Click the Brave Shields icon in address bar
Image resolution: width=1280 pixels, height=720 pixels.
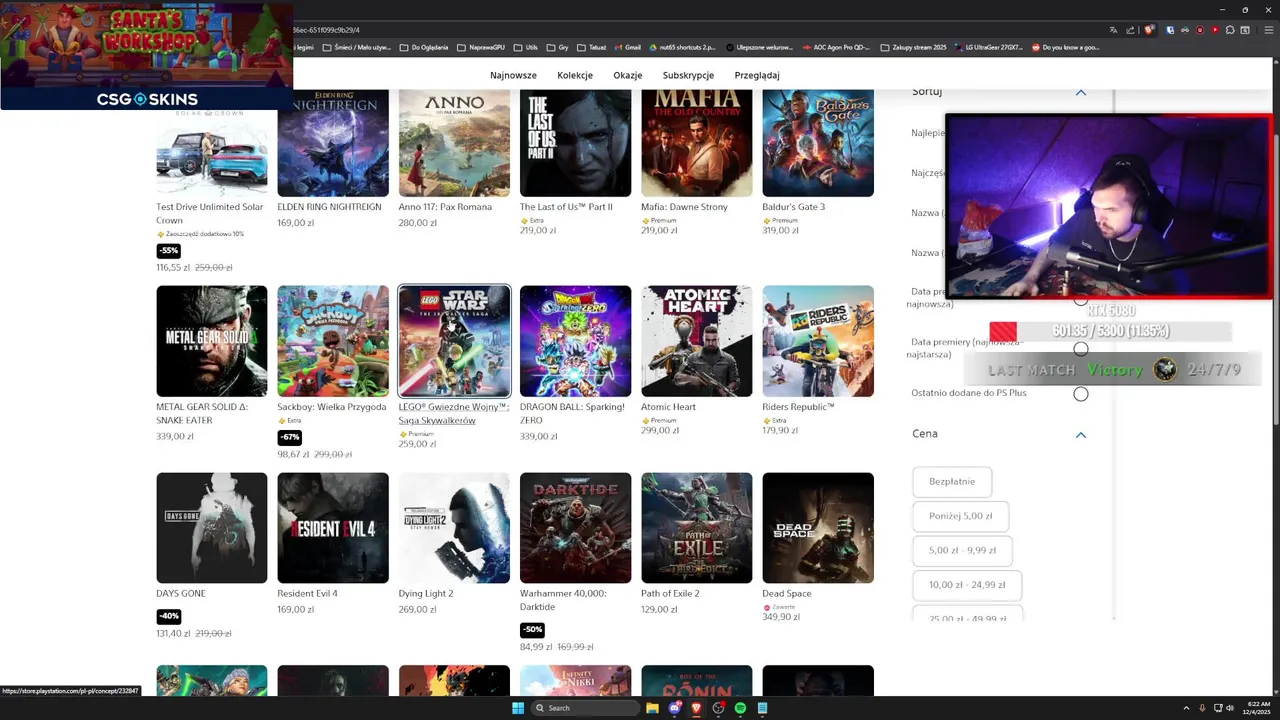[x=1150, y=30]
